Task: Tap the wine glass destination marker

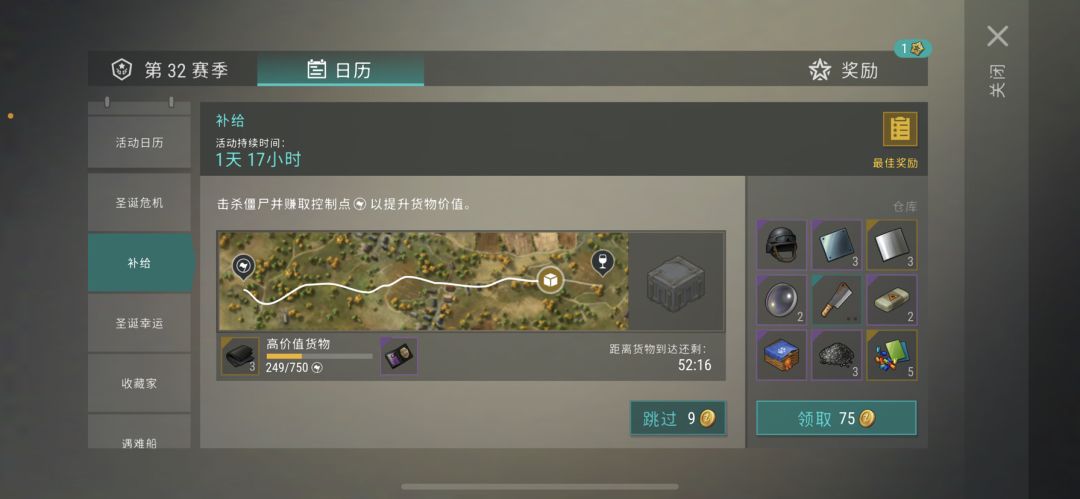Action: (603, 263)
